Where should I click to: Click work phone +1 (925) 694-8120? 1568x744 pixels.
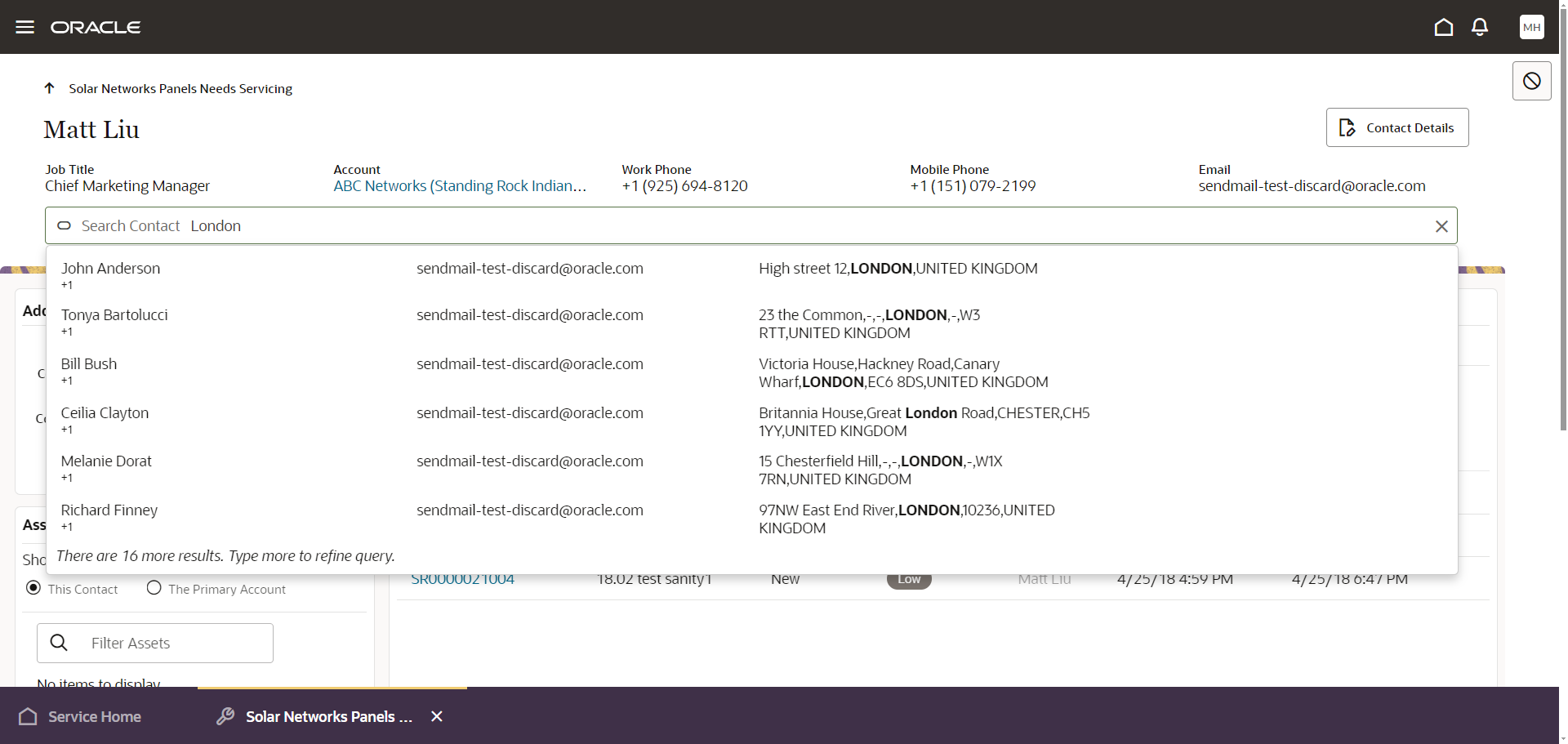(x=684, y=186)
